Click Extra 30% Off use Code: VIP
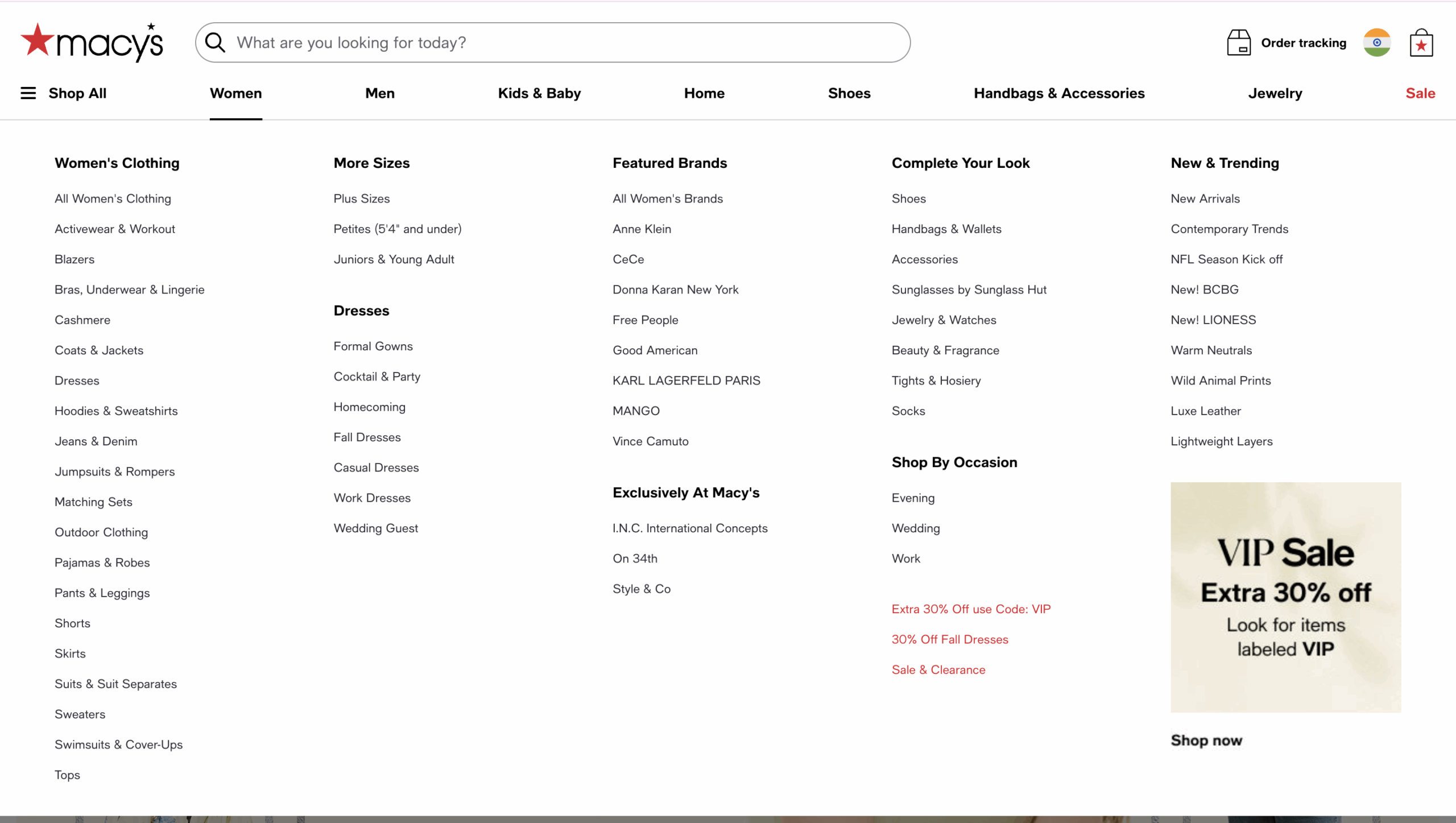The width and height of the screenshot is (1456, 823). (x=971, y=609)
